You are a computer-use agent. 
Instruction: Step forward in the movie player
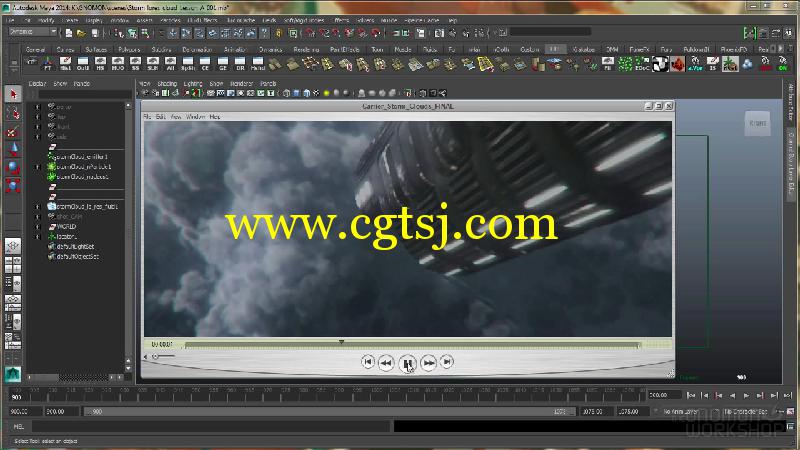429,363
